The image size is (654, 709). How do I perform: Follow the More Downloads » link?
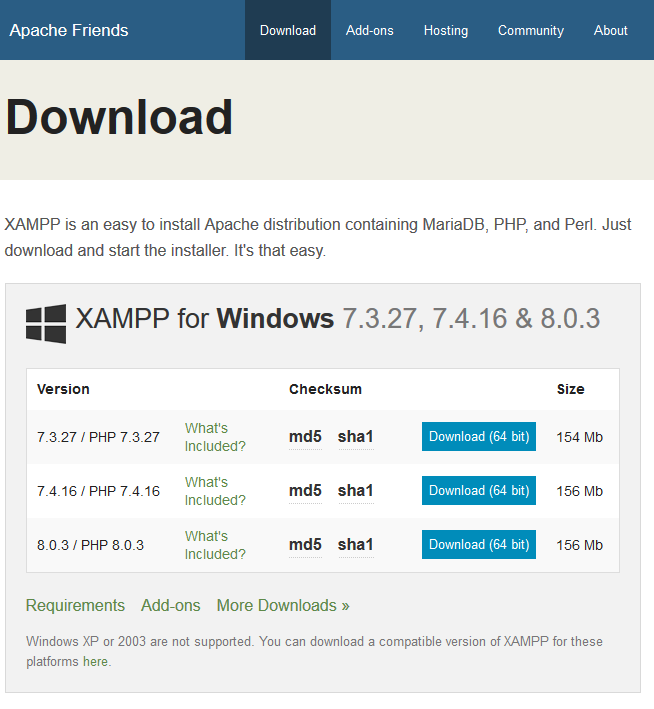[283, 605]
